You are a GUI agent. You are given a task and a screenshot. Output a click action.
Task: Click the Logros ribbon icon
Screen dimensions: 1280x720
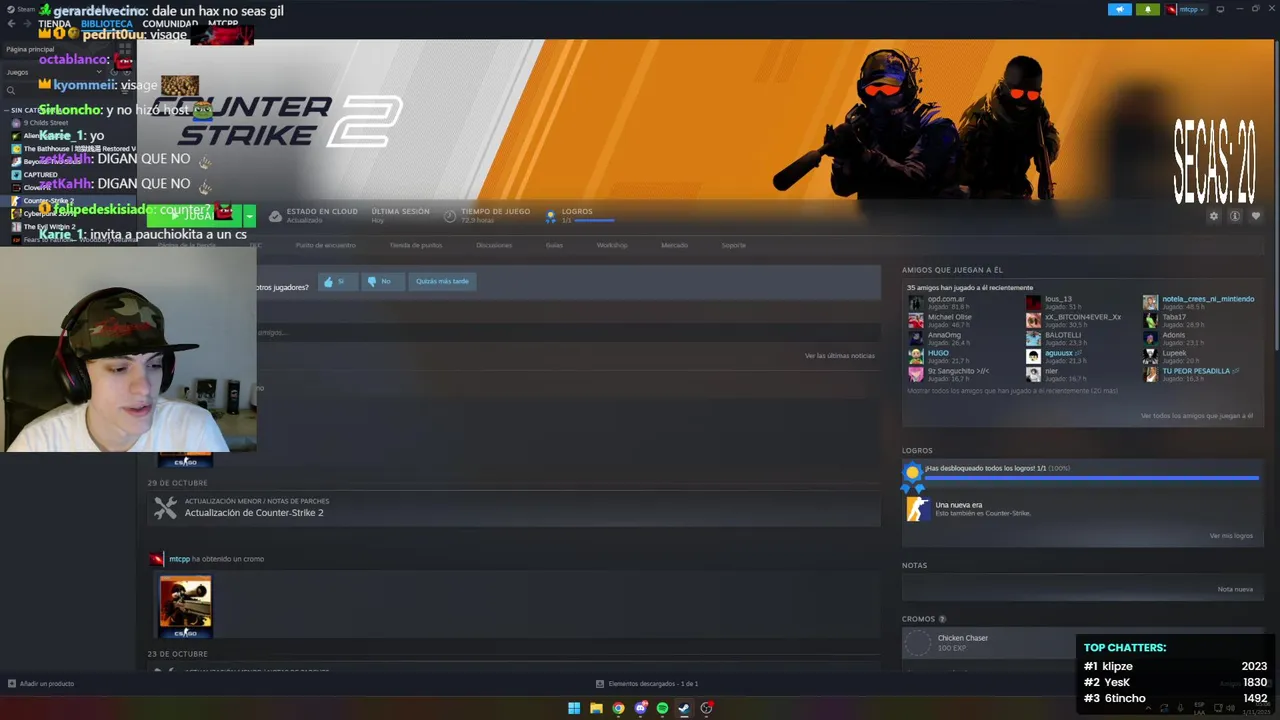pyautogui.click(x=551, y=215)
